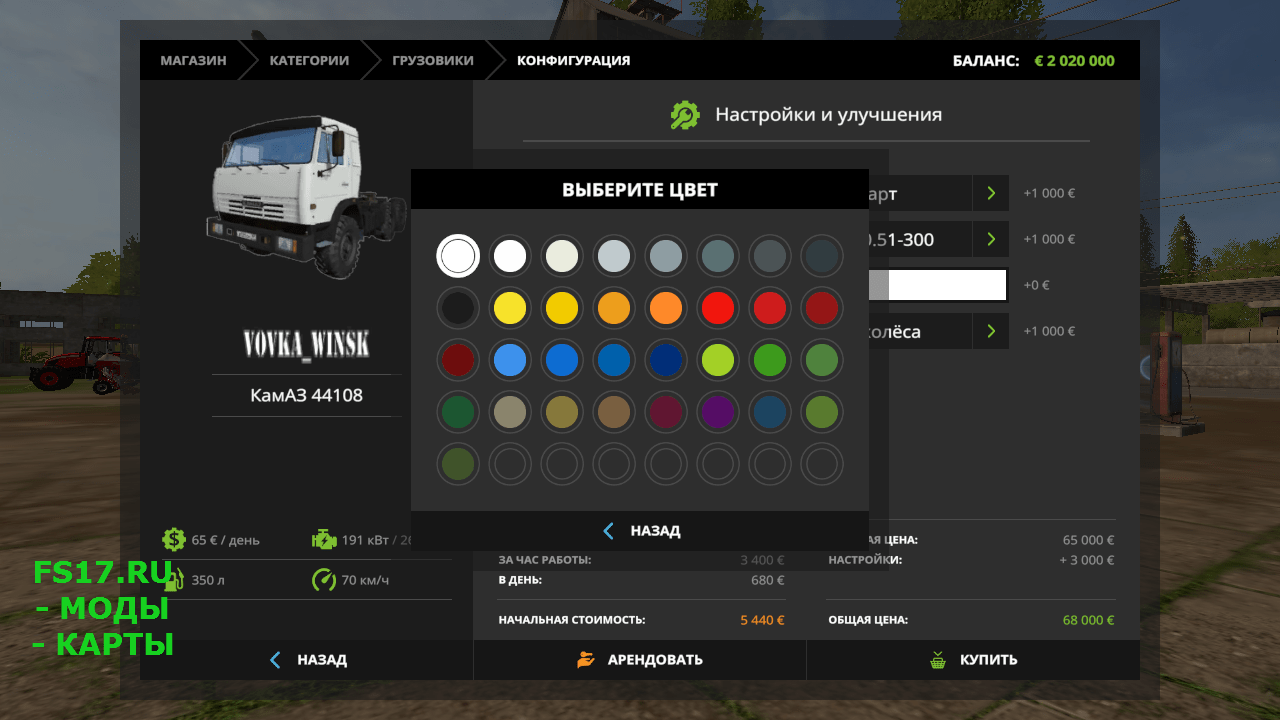Click the balance amount € 2 020 000
The width and height of the screenshot is (1280, 720).
1074,61
